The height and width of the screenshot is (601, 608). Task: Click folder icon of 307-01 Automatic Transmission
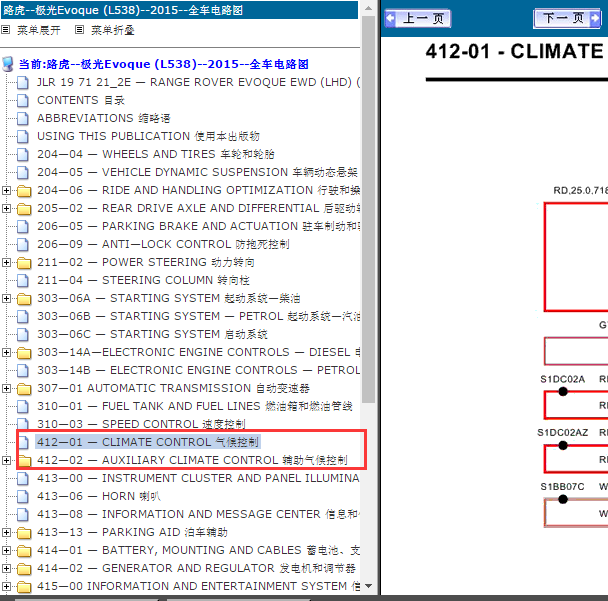tap(24, 389)
